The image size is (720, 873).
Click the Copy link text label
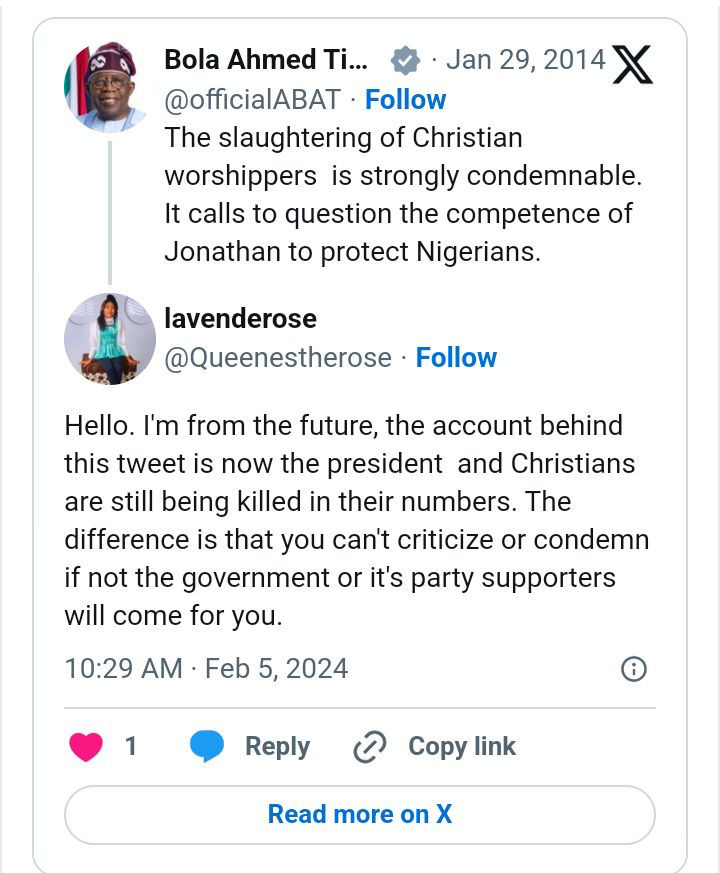point(462,747)
